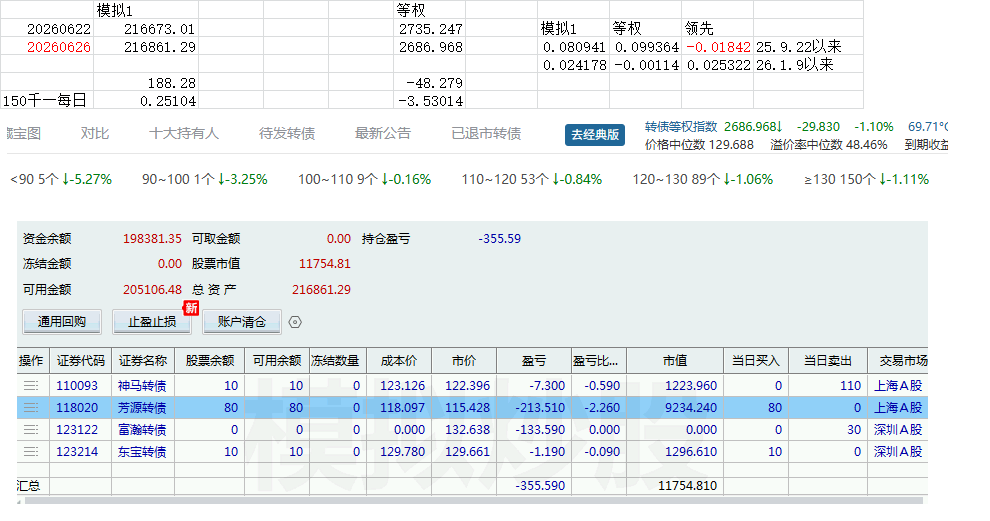Open the 十大持有人 tab
Viewport: 990px width, 521px height.
pos(184,133)
